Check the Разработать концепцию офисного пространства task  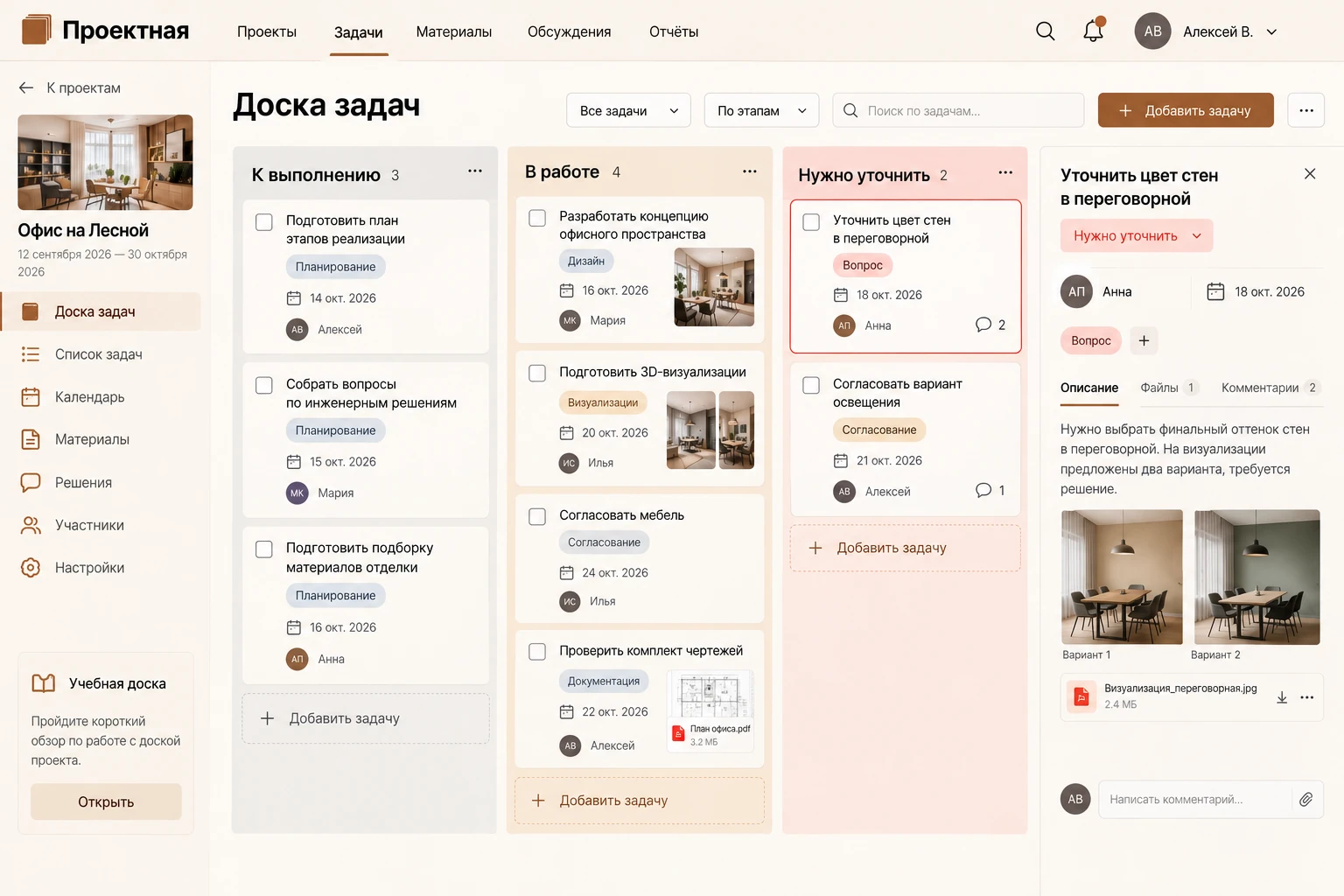click(537, 218)
